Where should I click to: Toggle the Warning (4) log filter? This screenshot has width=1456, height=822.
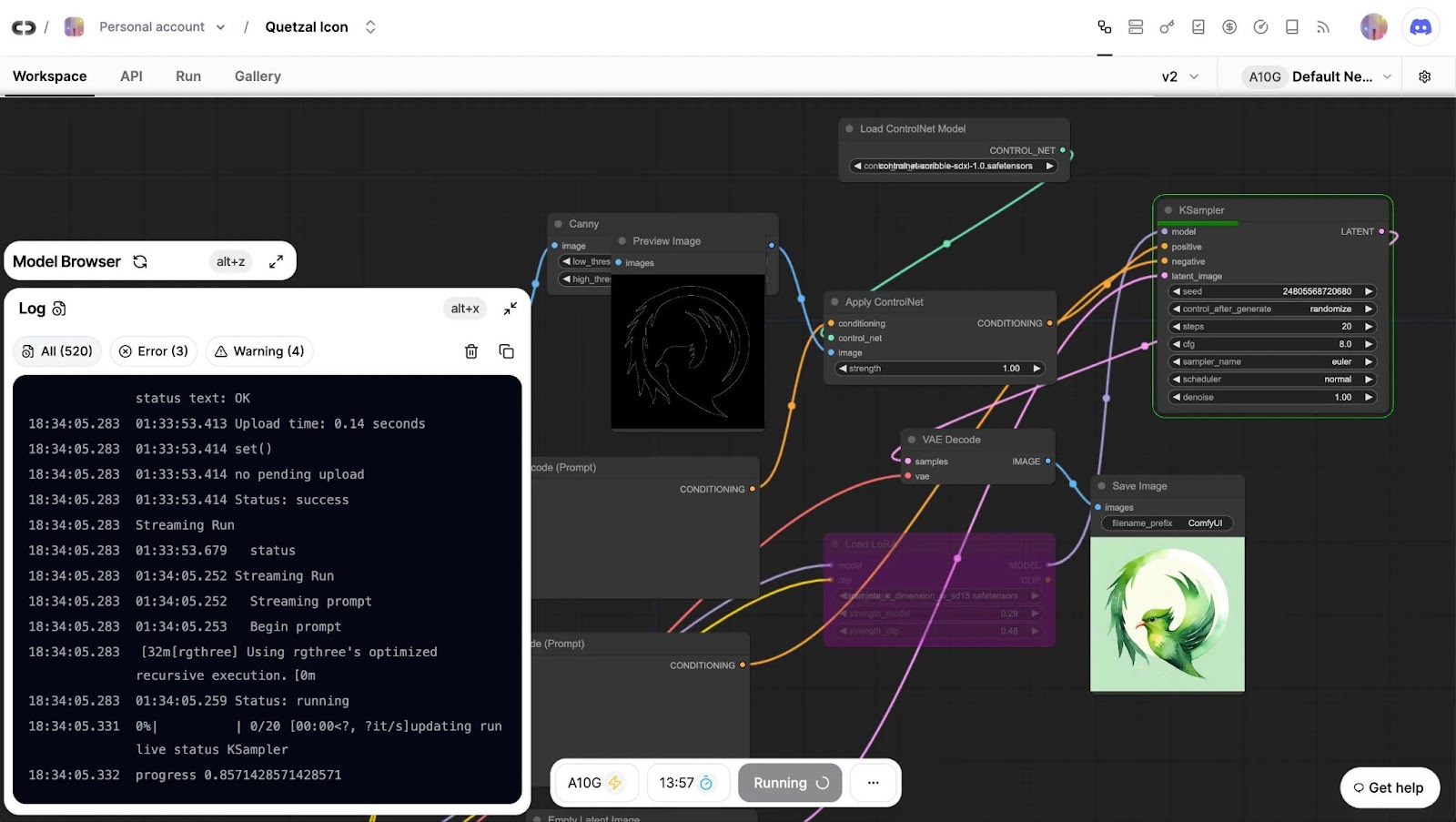point(259,351)
